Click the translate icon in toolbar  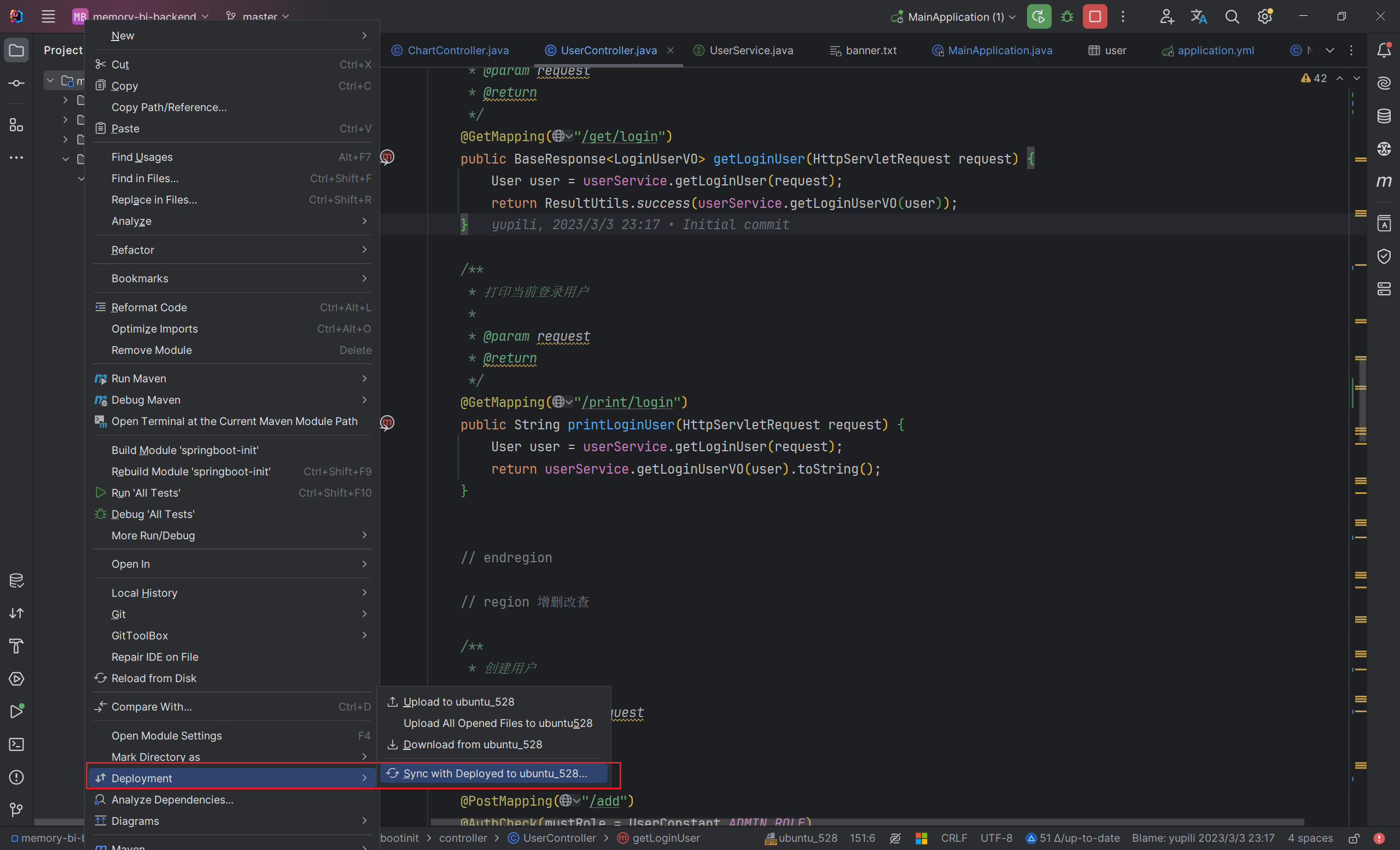[x=1199, y=16]
